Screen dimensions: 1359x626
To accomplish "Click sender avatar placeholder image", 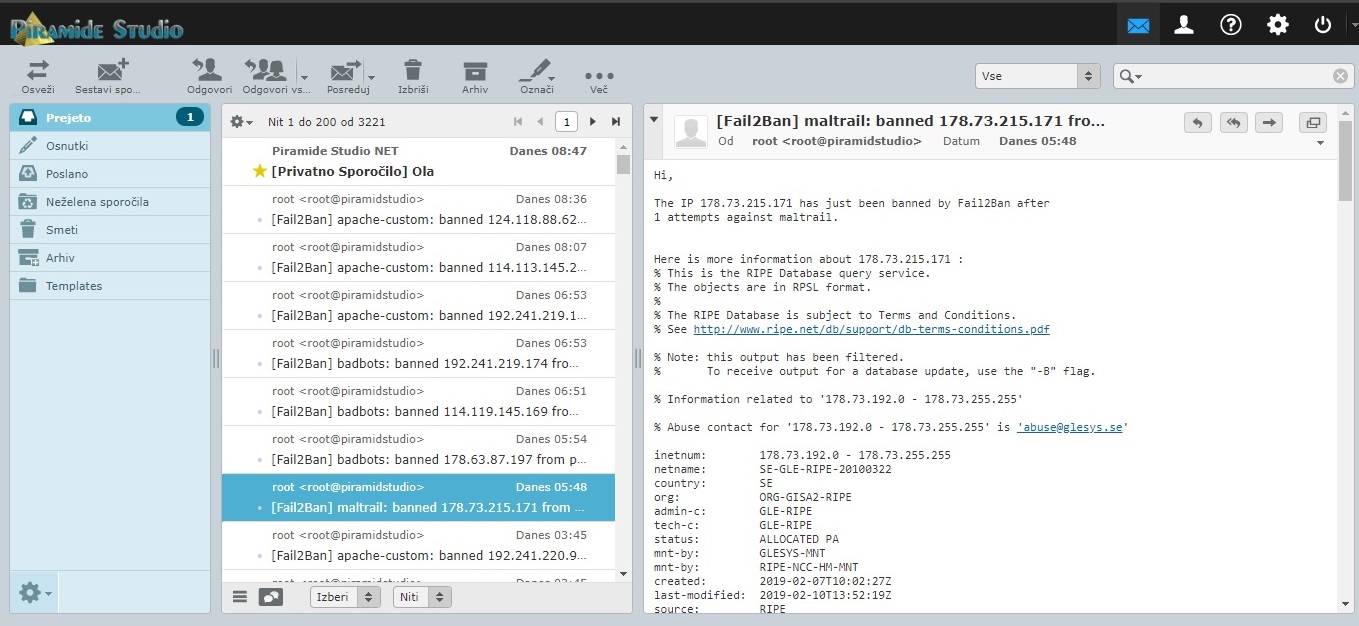I will click(690, 132).
